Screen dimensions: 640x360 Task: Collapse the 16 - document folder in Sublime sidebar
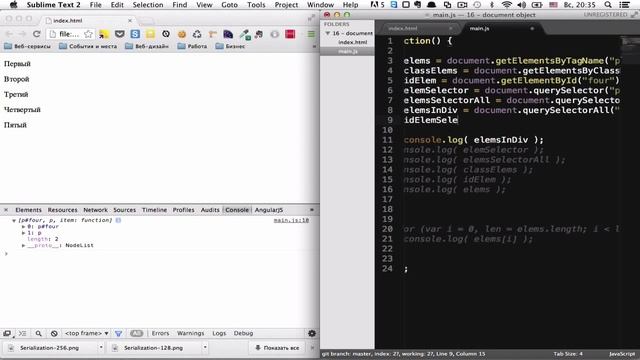coord(327,33)
